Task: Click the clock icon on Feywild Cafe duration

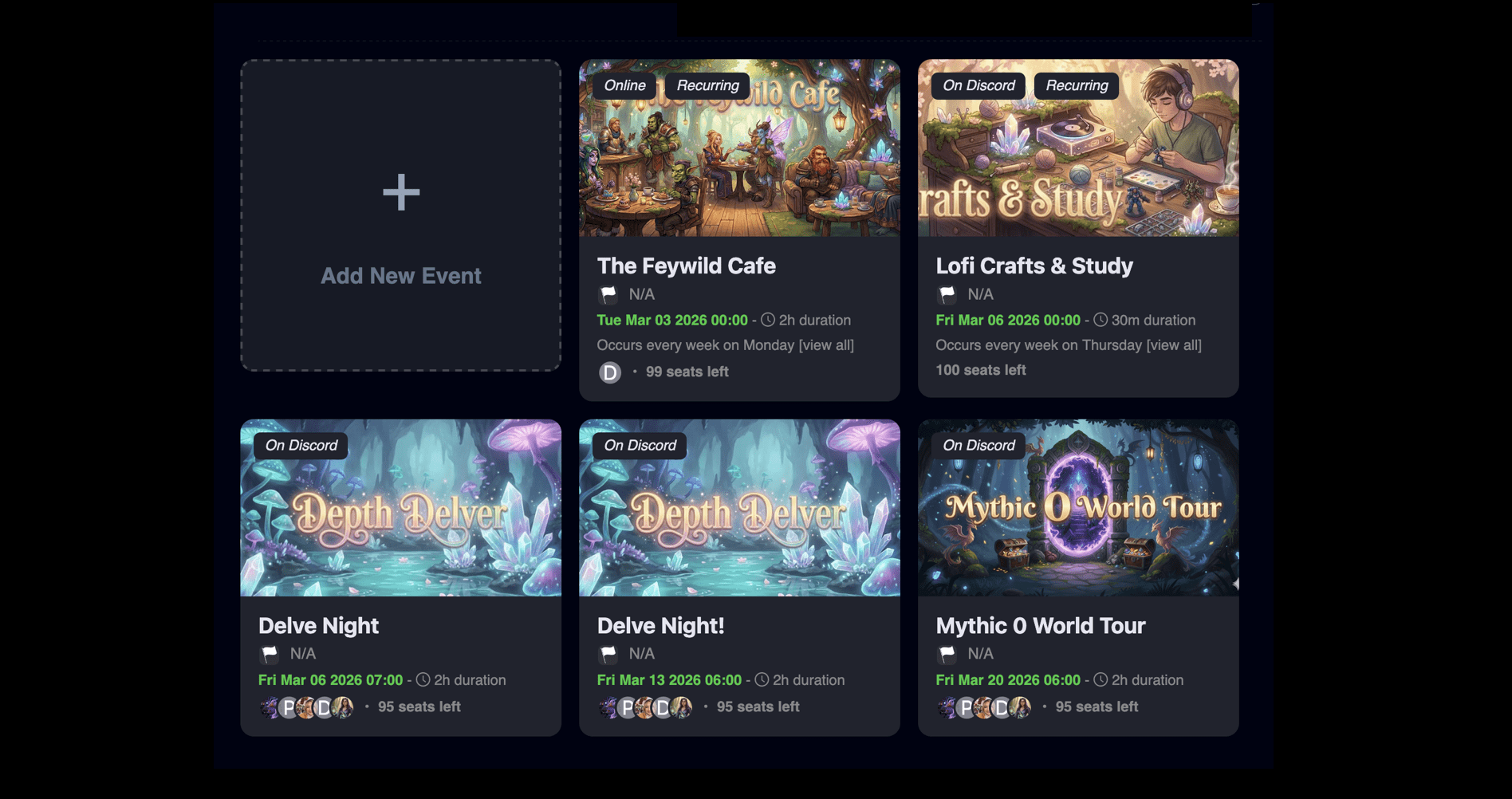Action: [x=768, y=320]
